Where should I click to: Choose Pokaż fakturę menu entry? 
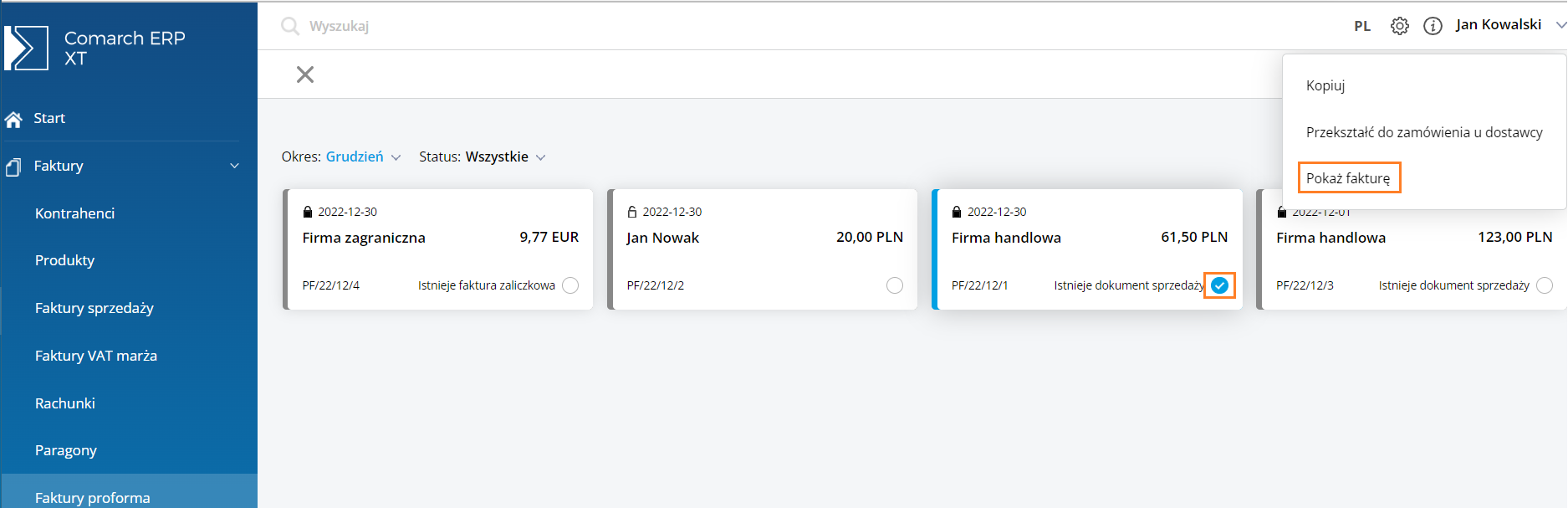[x=1348, y=178]
